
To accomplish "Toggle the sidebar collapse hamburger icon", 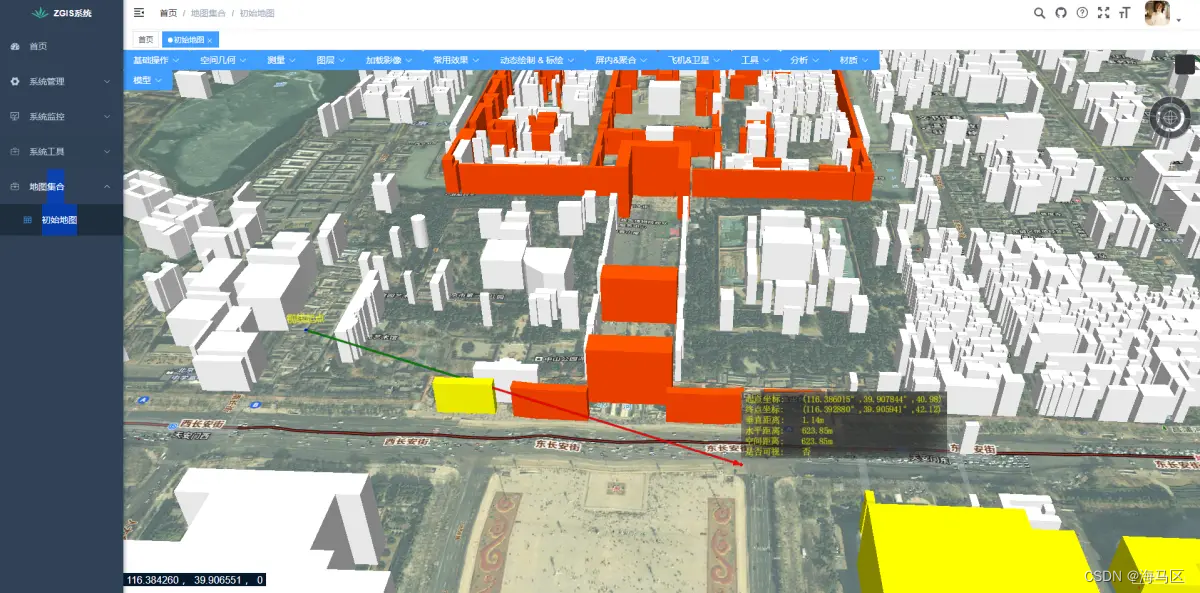I will click(x=139, y=13).
